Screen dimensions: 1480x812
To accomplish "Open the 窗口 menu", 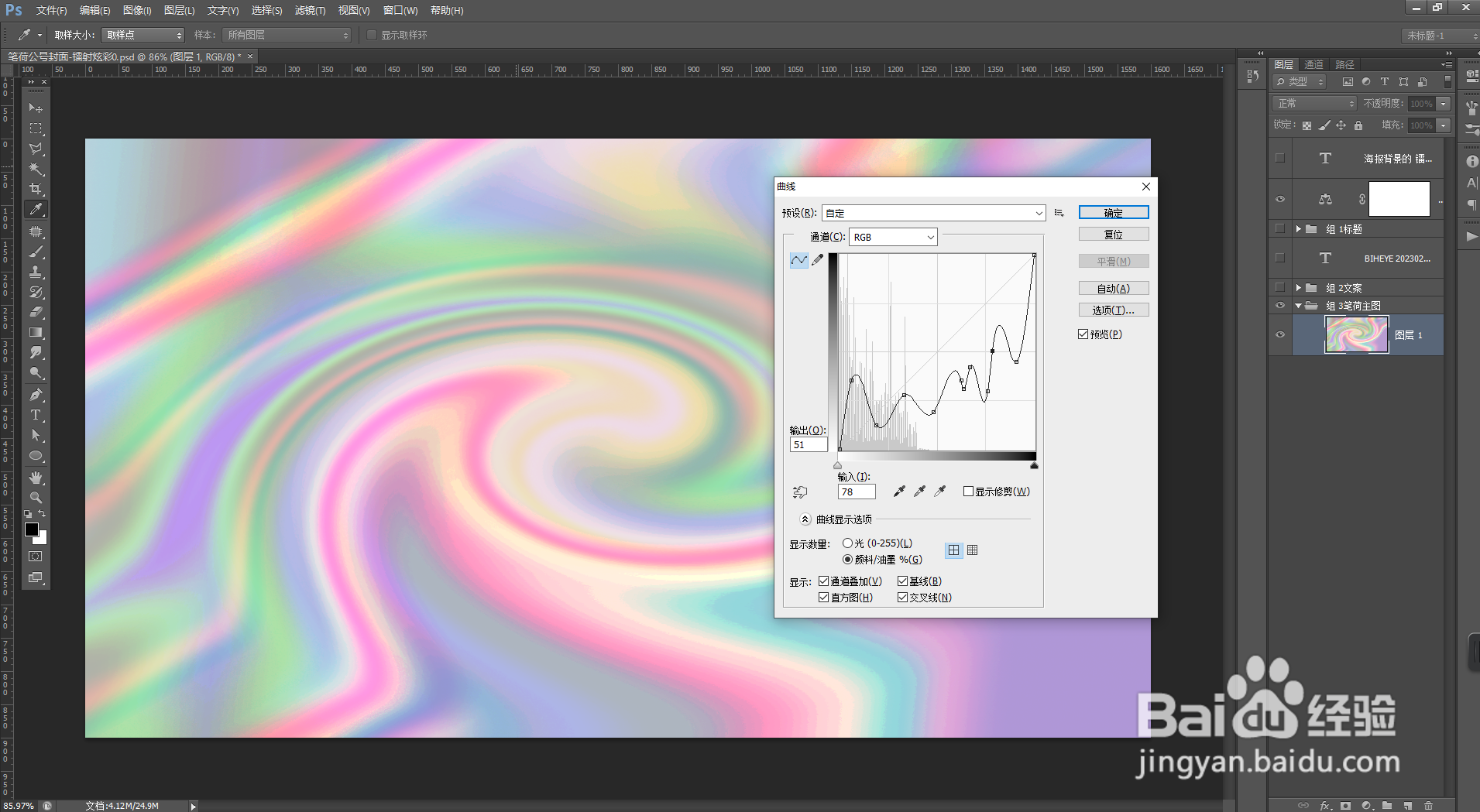I will tap(400, 11).
